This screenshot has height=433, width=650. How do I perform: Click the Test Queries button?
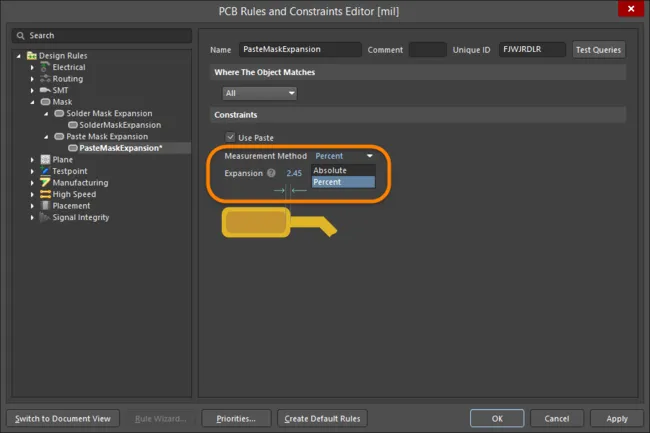[x=598, y=50]
